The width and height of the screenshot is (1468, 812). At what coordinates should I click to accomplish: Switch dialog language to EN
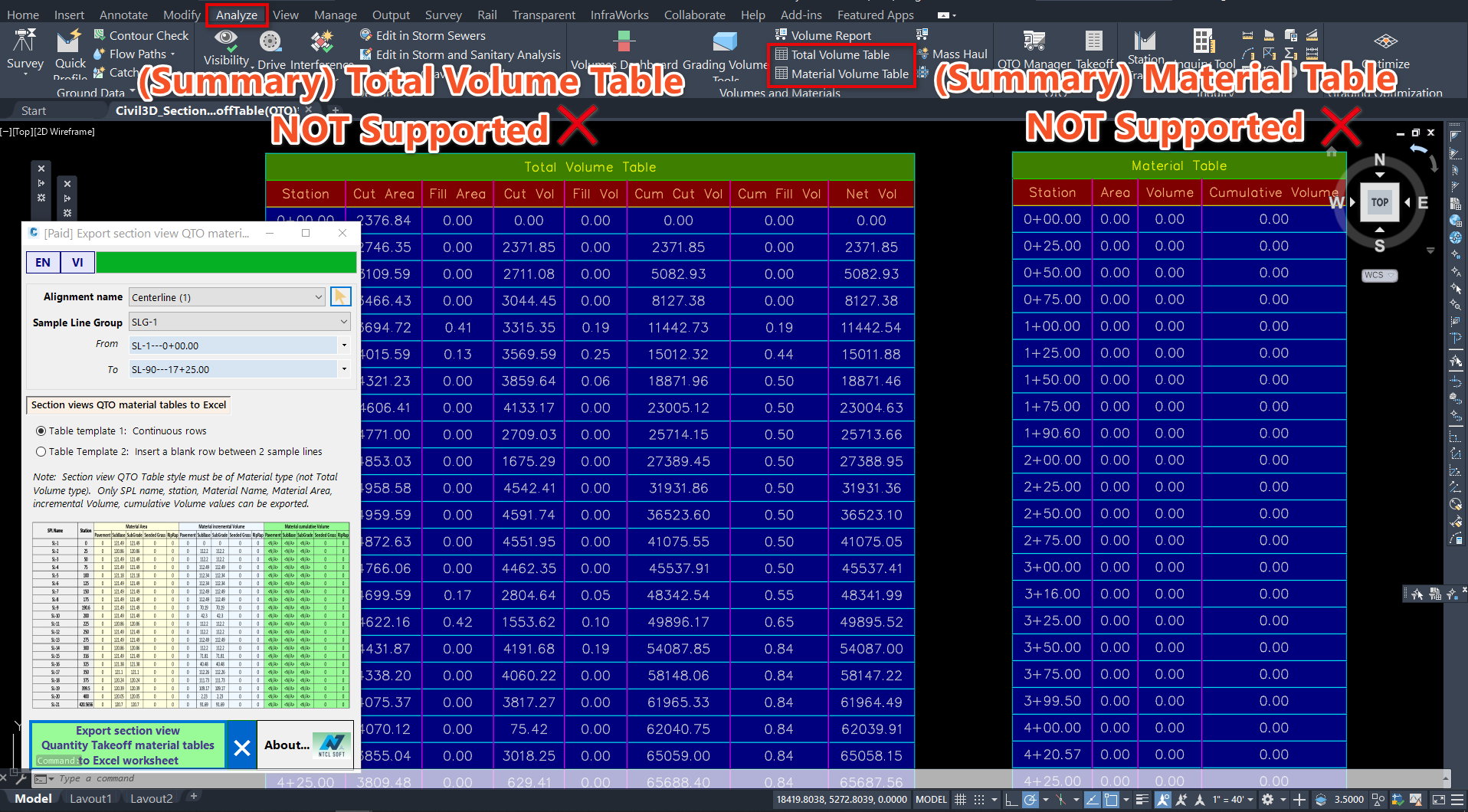(x=43, y=262)
